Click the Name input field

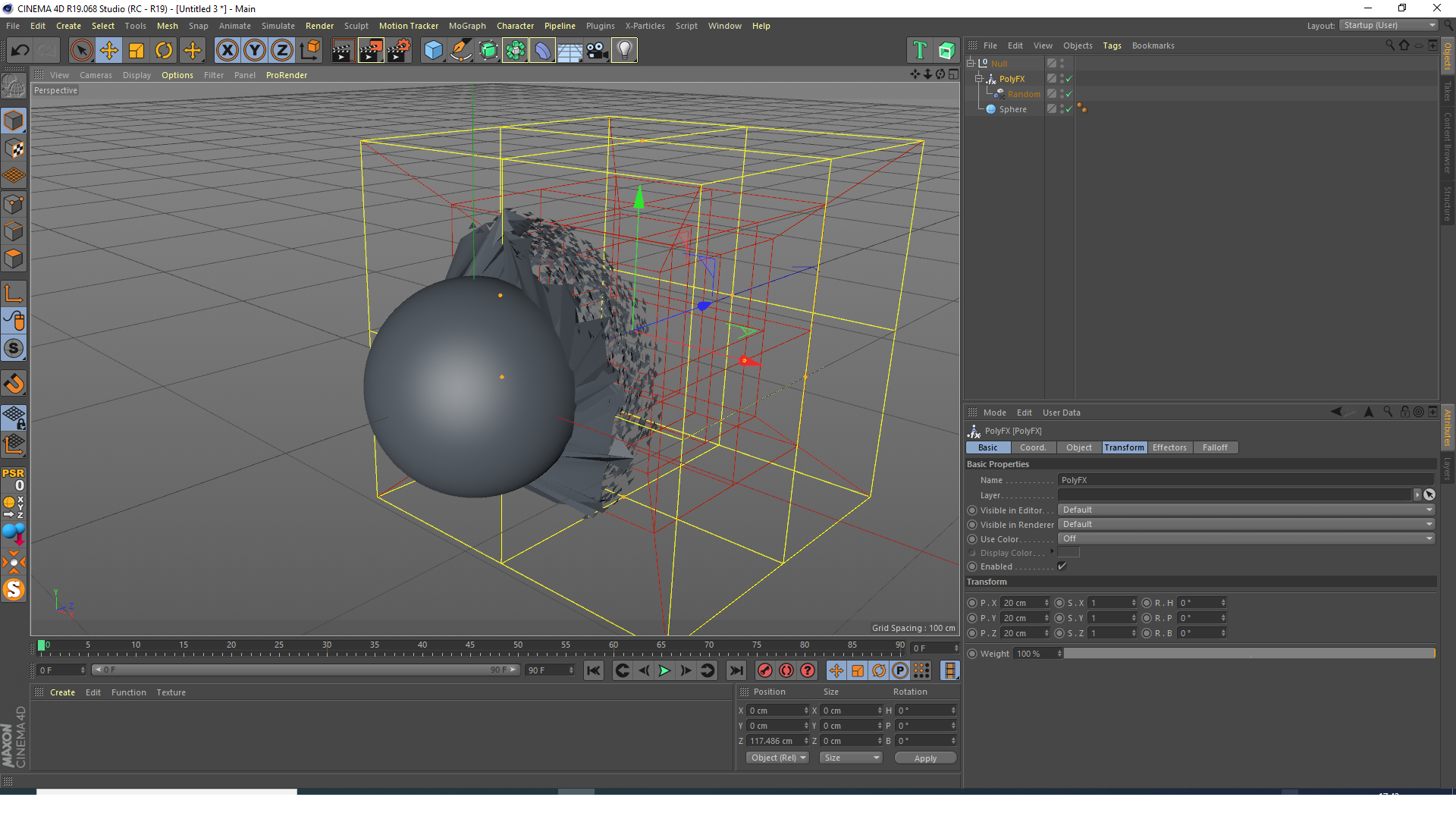[x=1246, y=480]
